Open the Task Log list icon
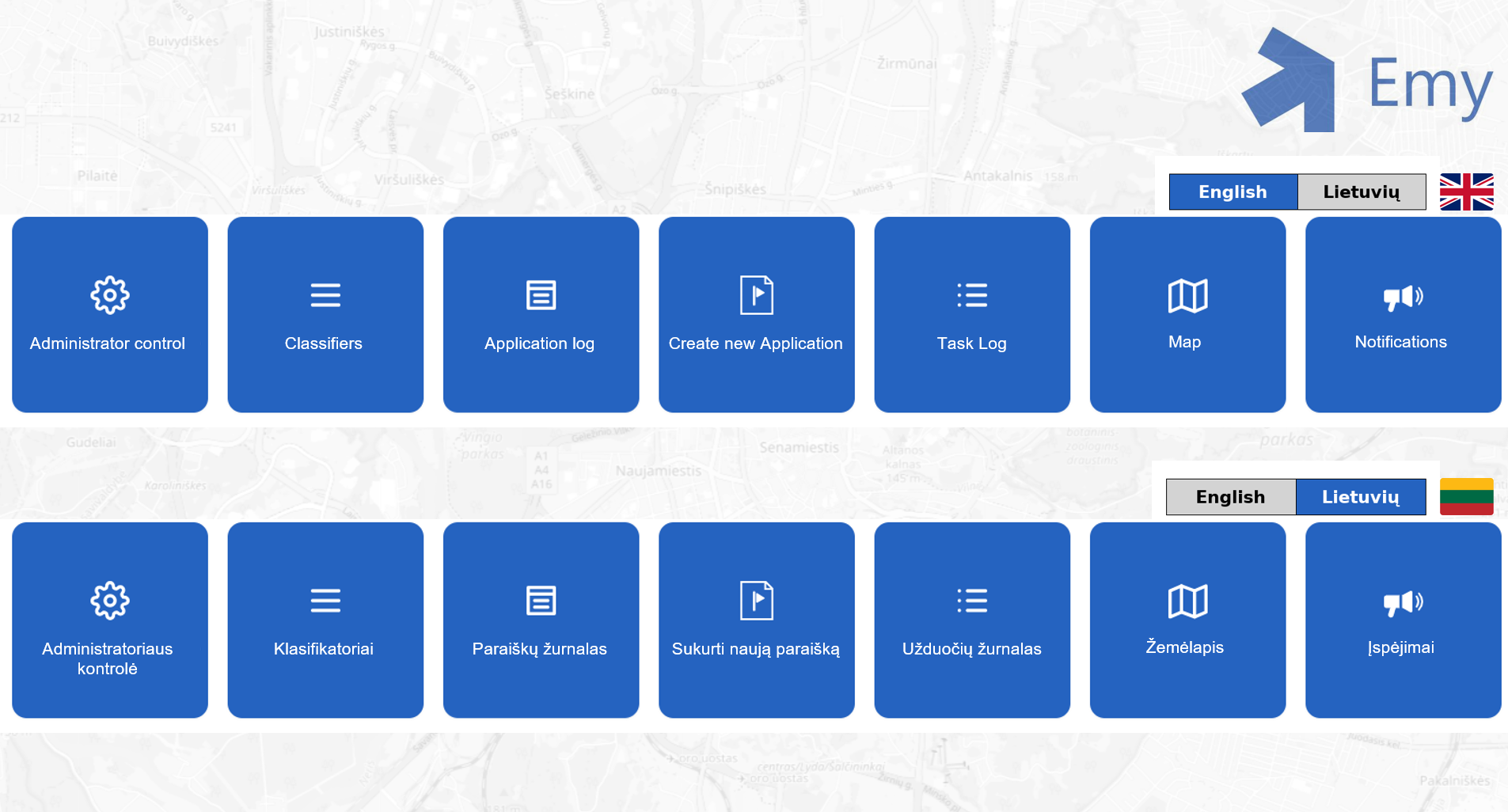 (971, 295)
